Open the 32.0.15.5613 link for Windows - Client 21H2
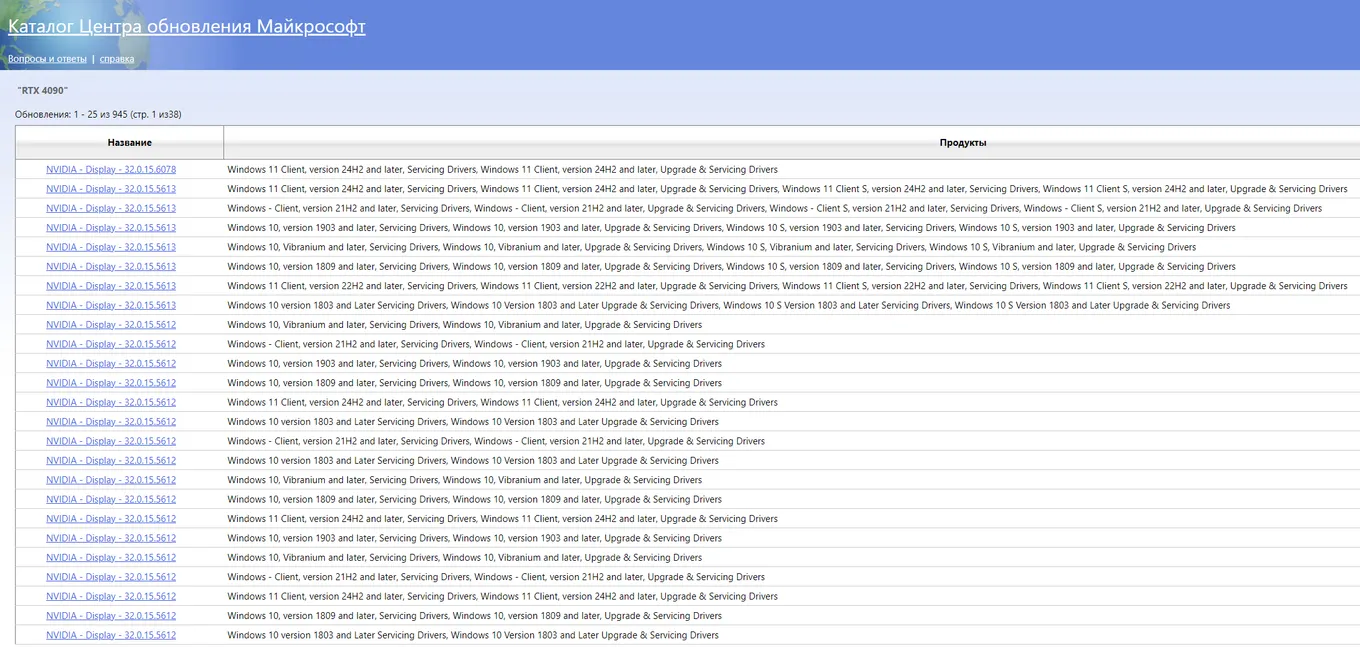 (111, 209)
